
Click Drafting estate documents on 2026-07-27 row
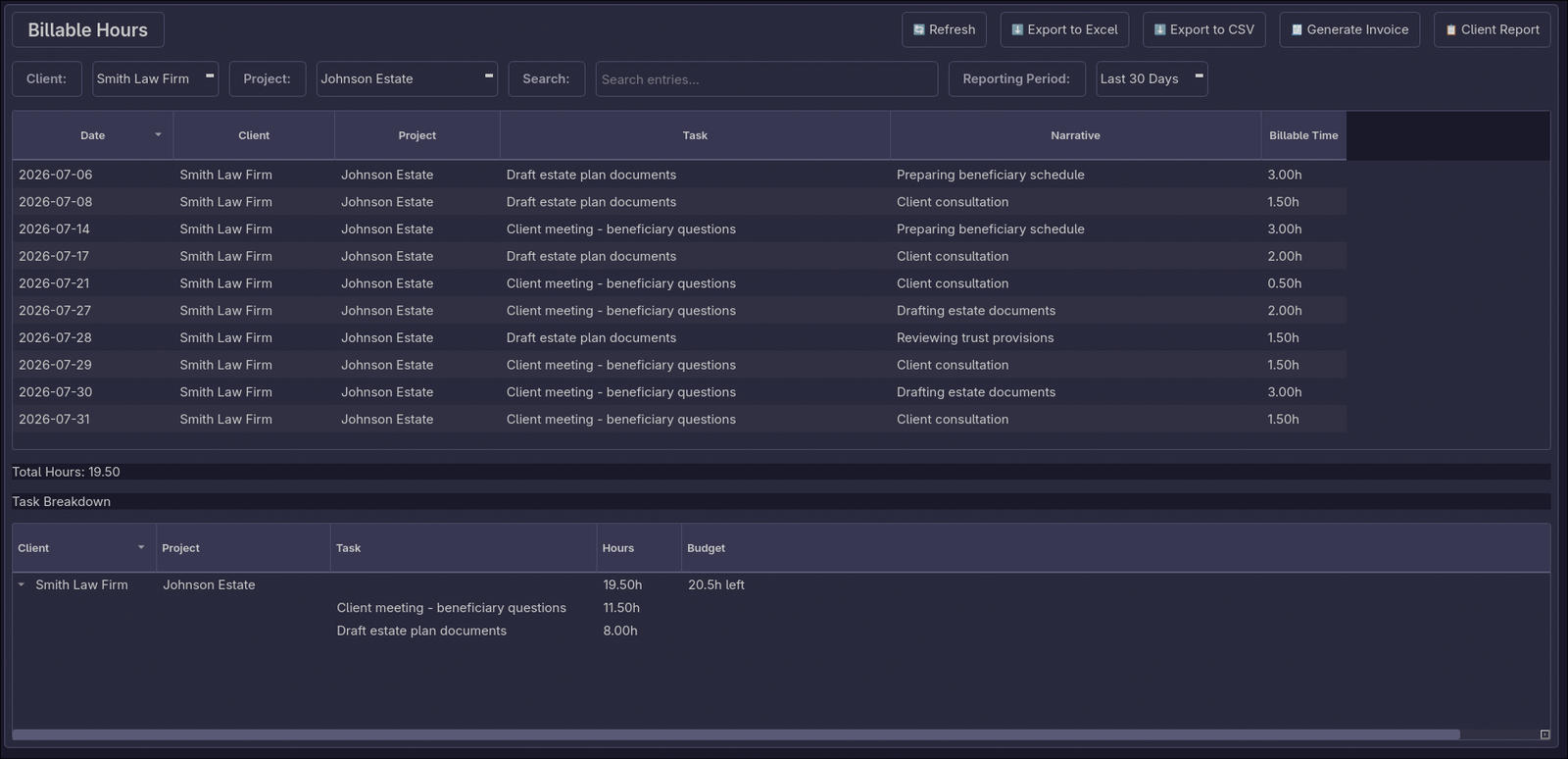(976, 311)
